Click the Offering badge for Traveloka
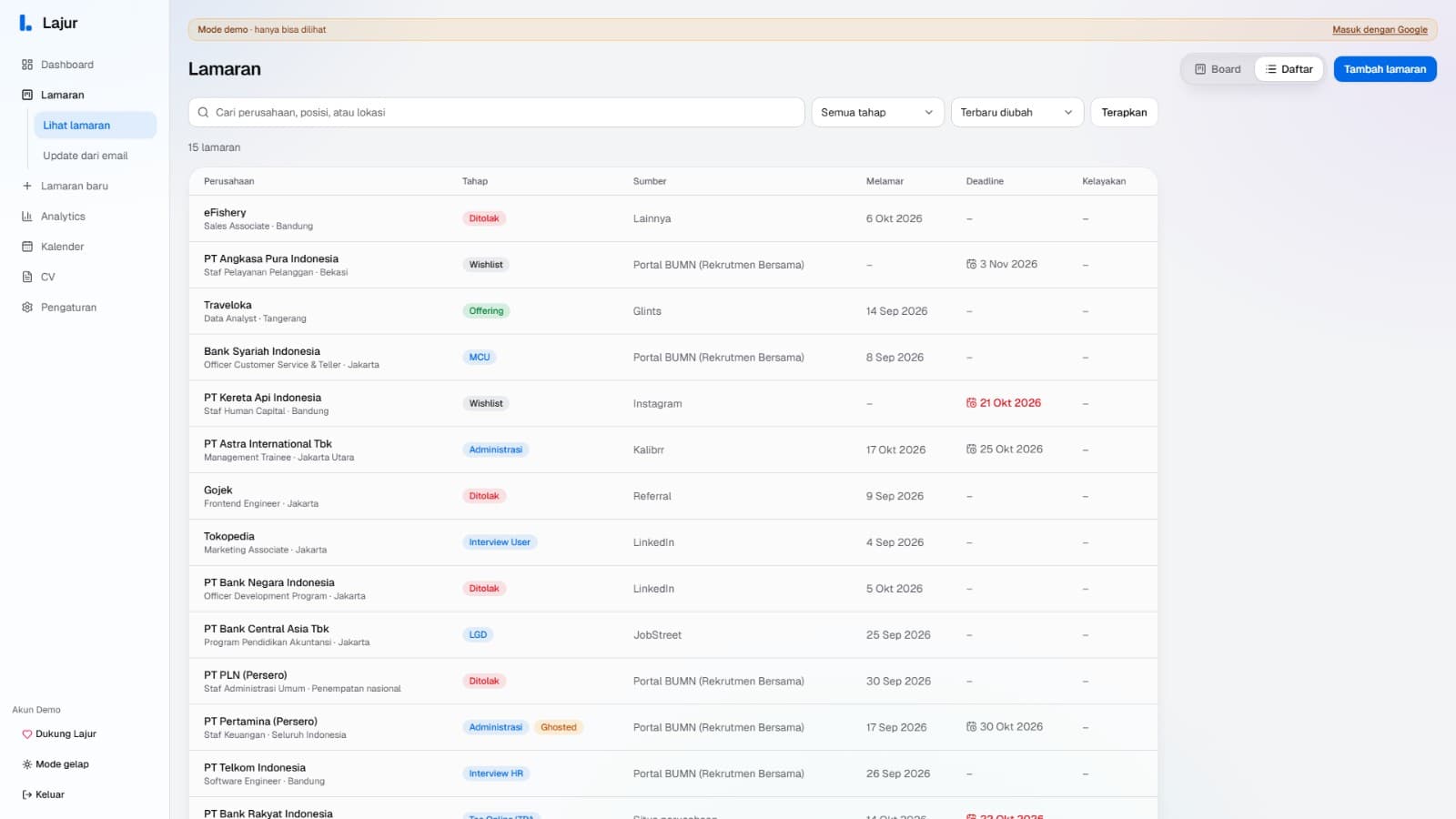Screen dimensions: 1456x819 486,311
